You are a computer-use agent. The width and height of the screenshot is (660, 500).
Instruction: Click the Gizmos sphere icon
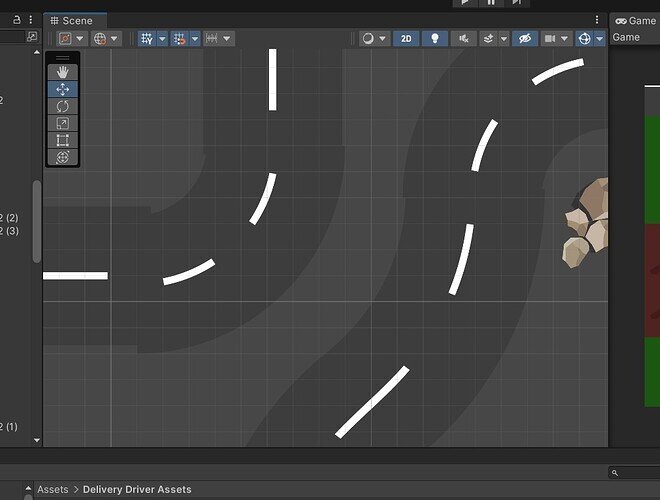pyautogui.click(x=584, y=39)
